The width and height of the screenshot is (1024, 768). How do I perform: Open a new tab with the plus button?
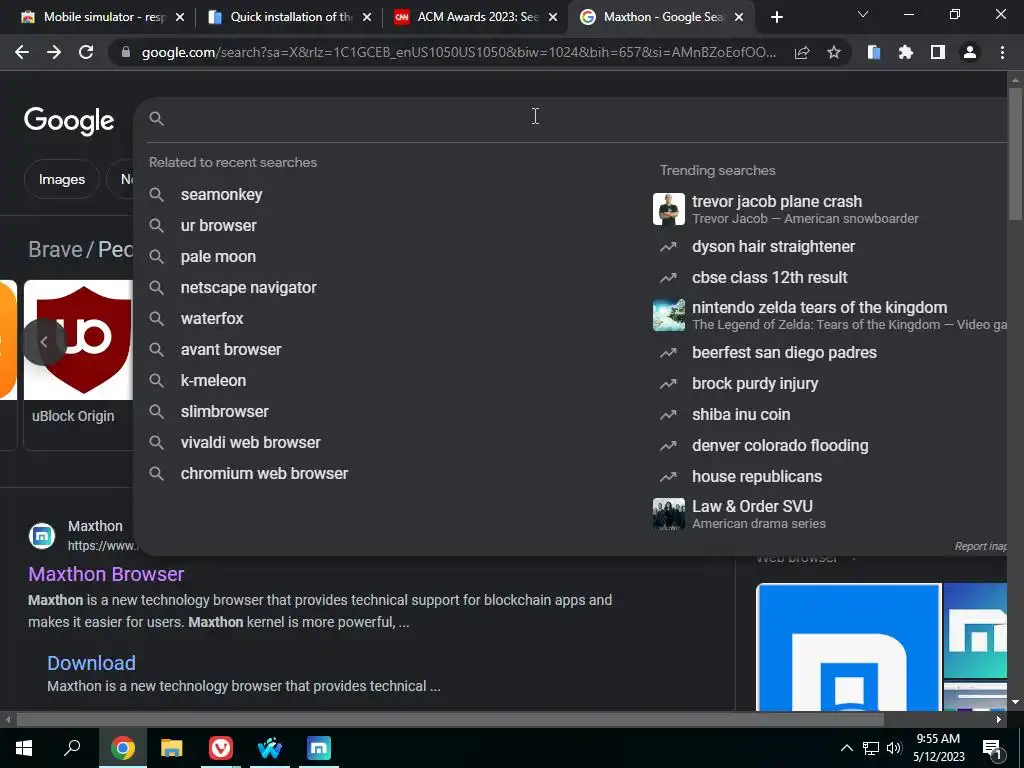776,17
